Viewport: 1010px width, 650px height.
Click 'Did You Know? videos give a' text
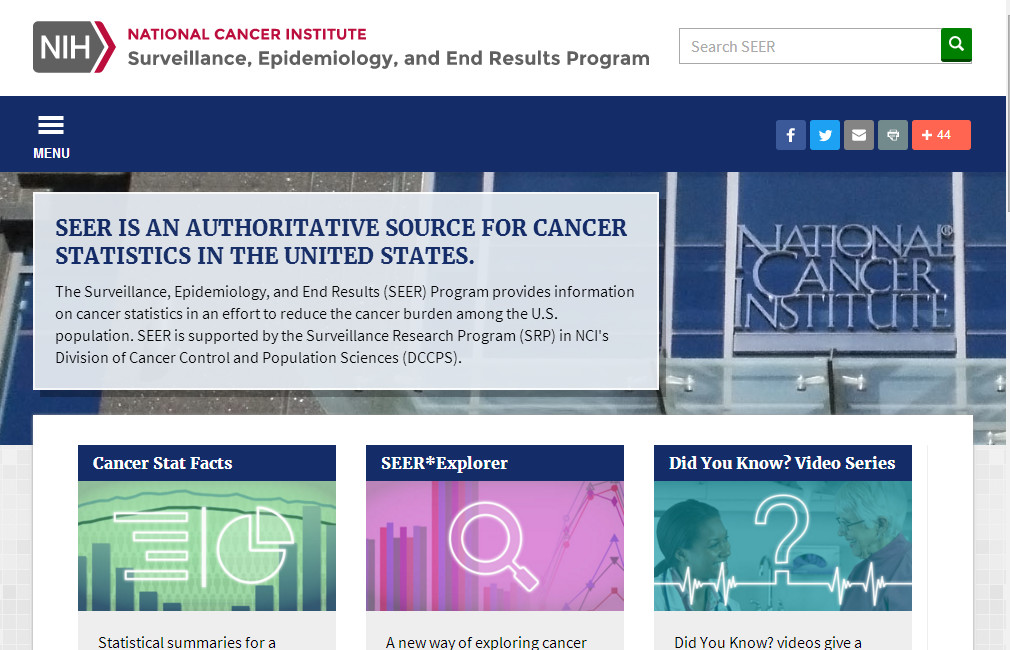tap(768, 642)
